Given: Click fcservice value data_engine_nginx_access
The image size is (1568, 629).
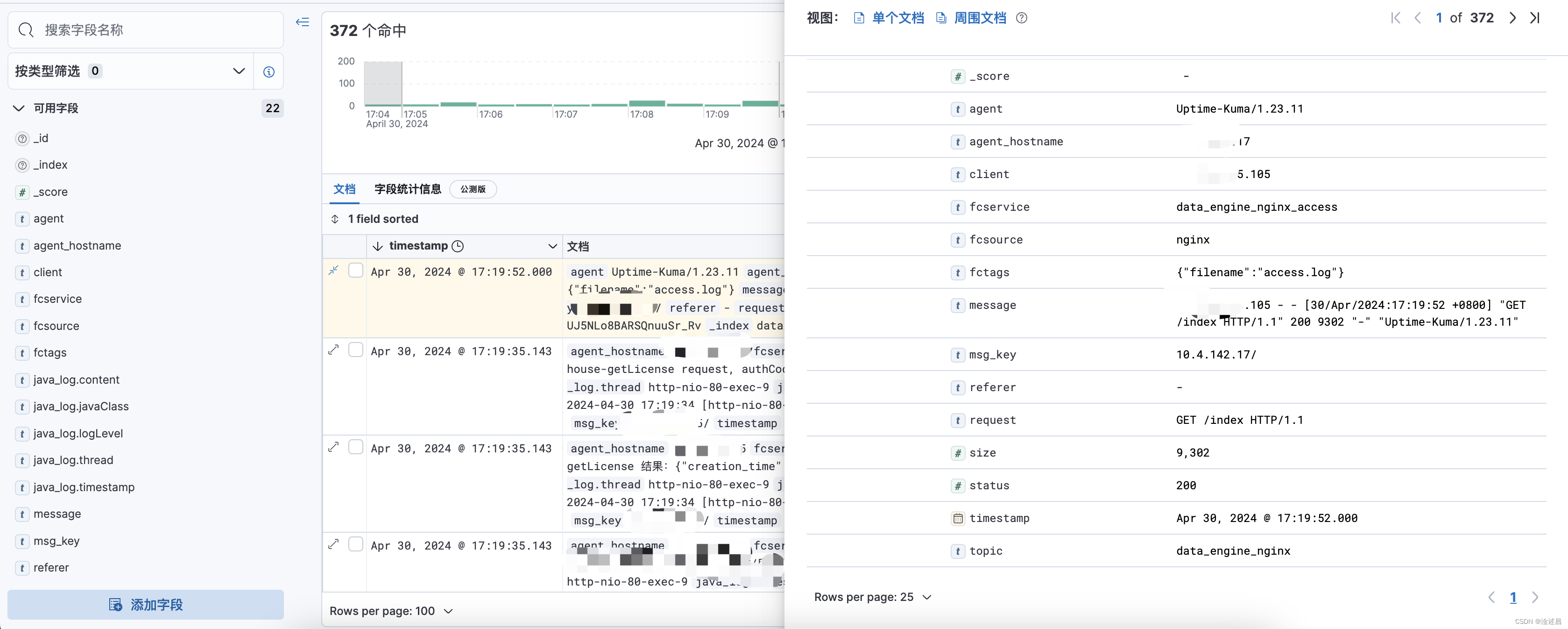Looking at the screenshot, I should point(1257,207).
